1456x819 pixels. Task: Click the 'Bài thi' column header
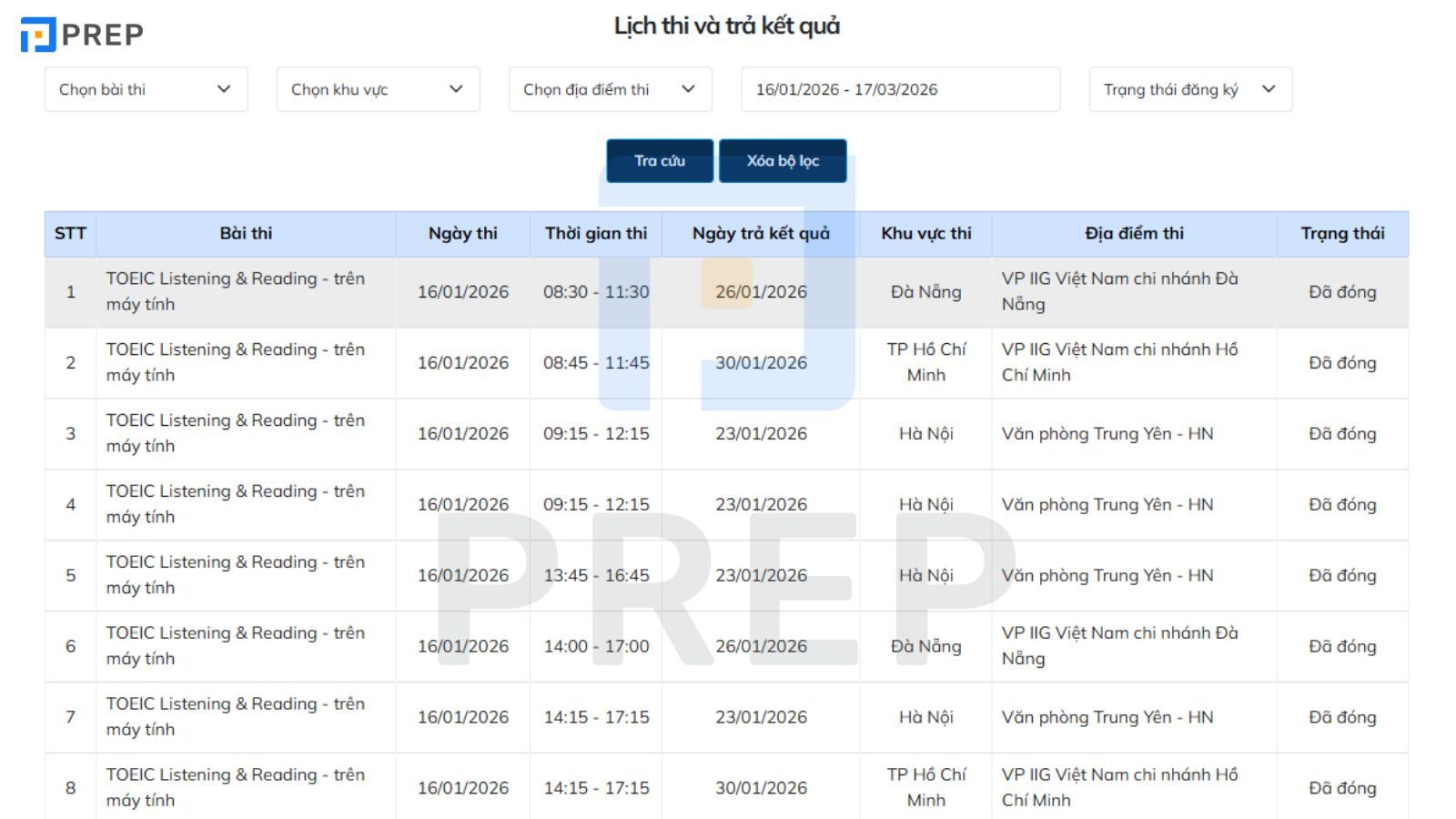pos(246,234)
